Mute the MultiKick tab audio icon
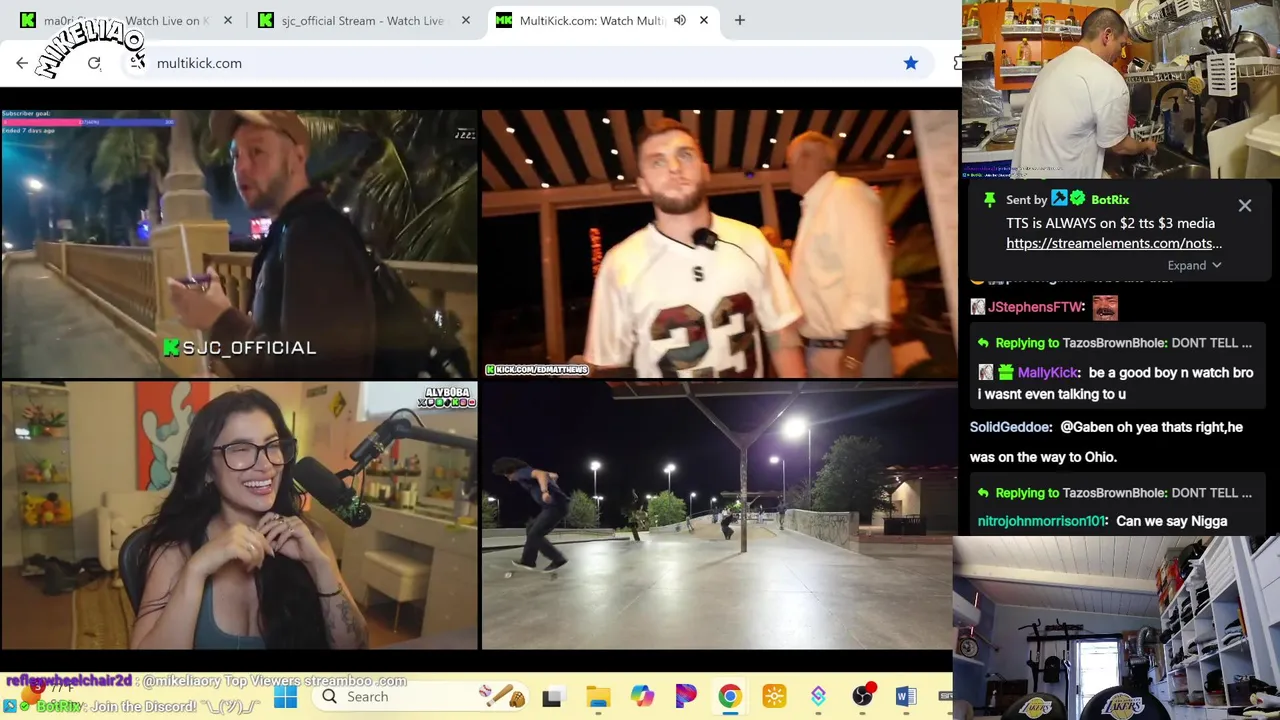 click(680, 20)
